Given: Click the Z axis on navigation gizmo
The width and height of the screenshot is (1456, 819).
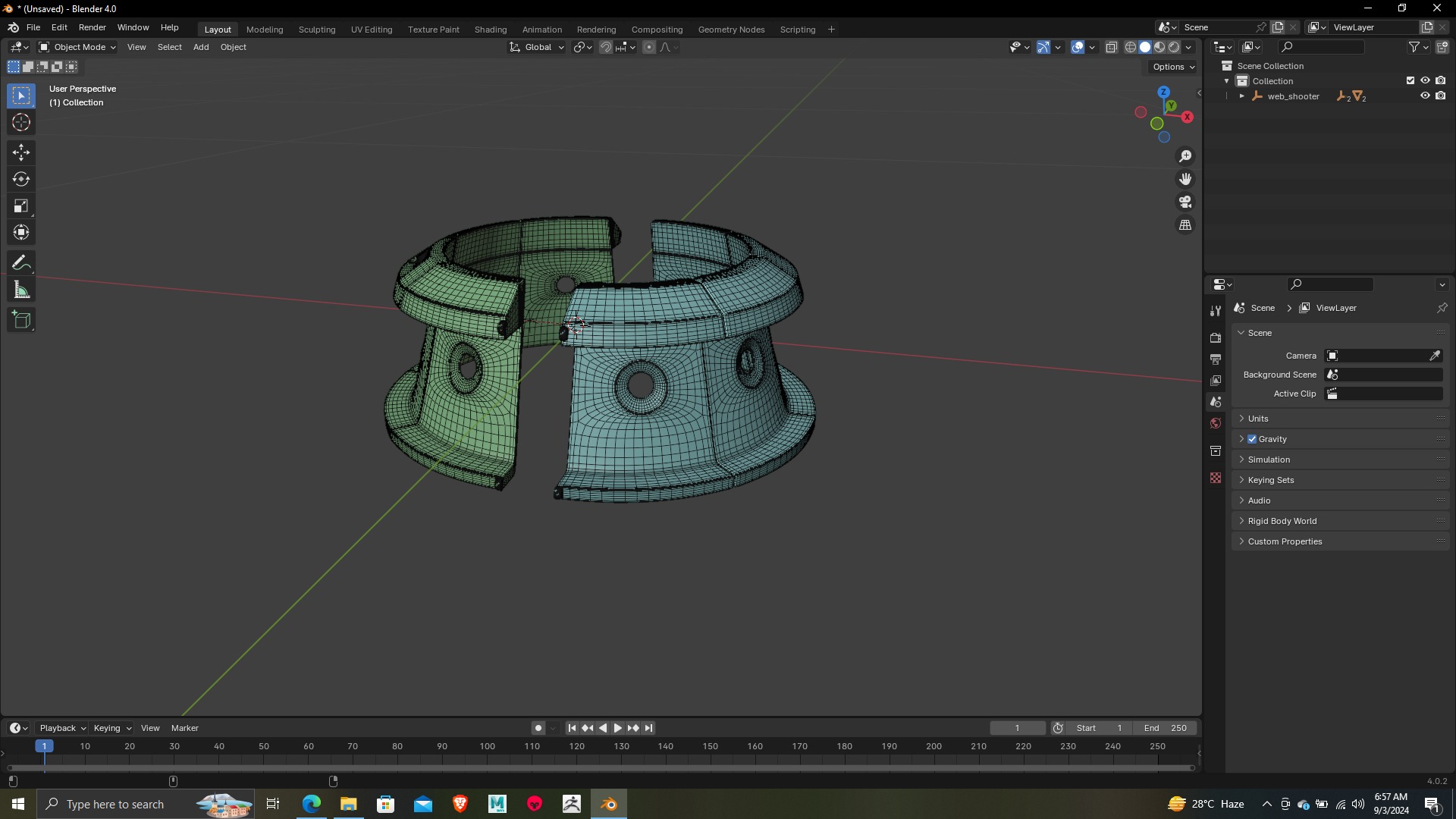Looking at the screenshot, I should coord(1163,92).
